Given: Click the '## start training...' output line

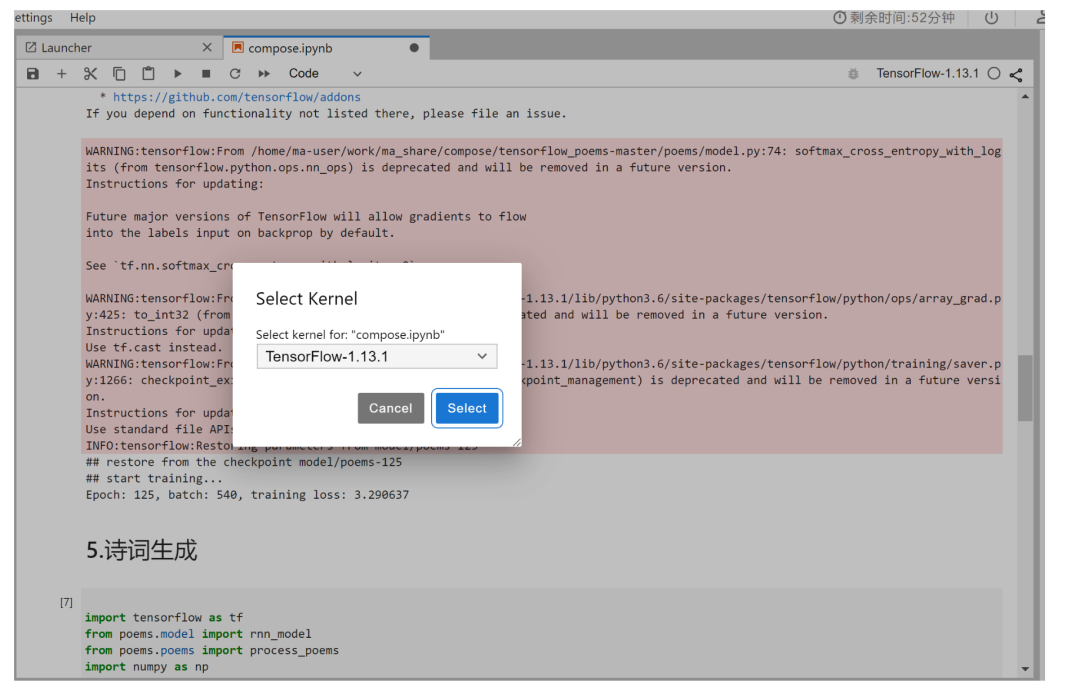Looking at the screenshot, I should (x=154, y=479).
